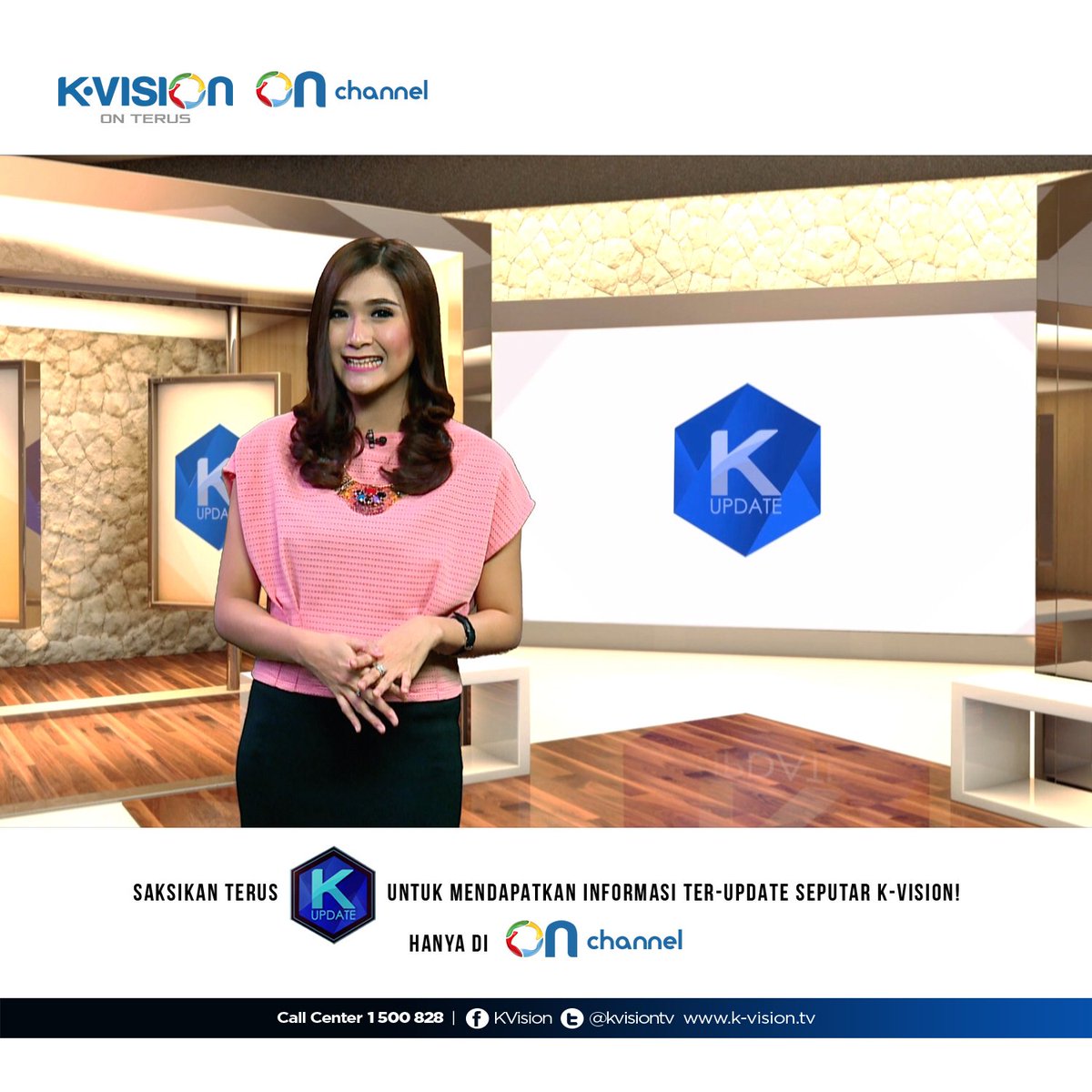The height and width of the screenshot is (1092, 1092).
Task: Click the Twitter icon in footer bar
Action: tap(571, 1018)
